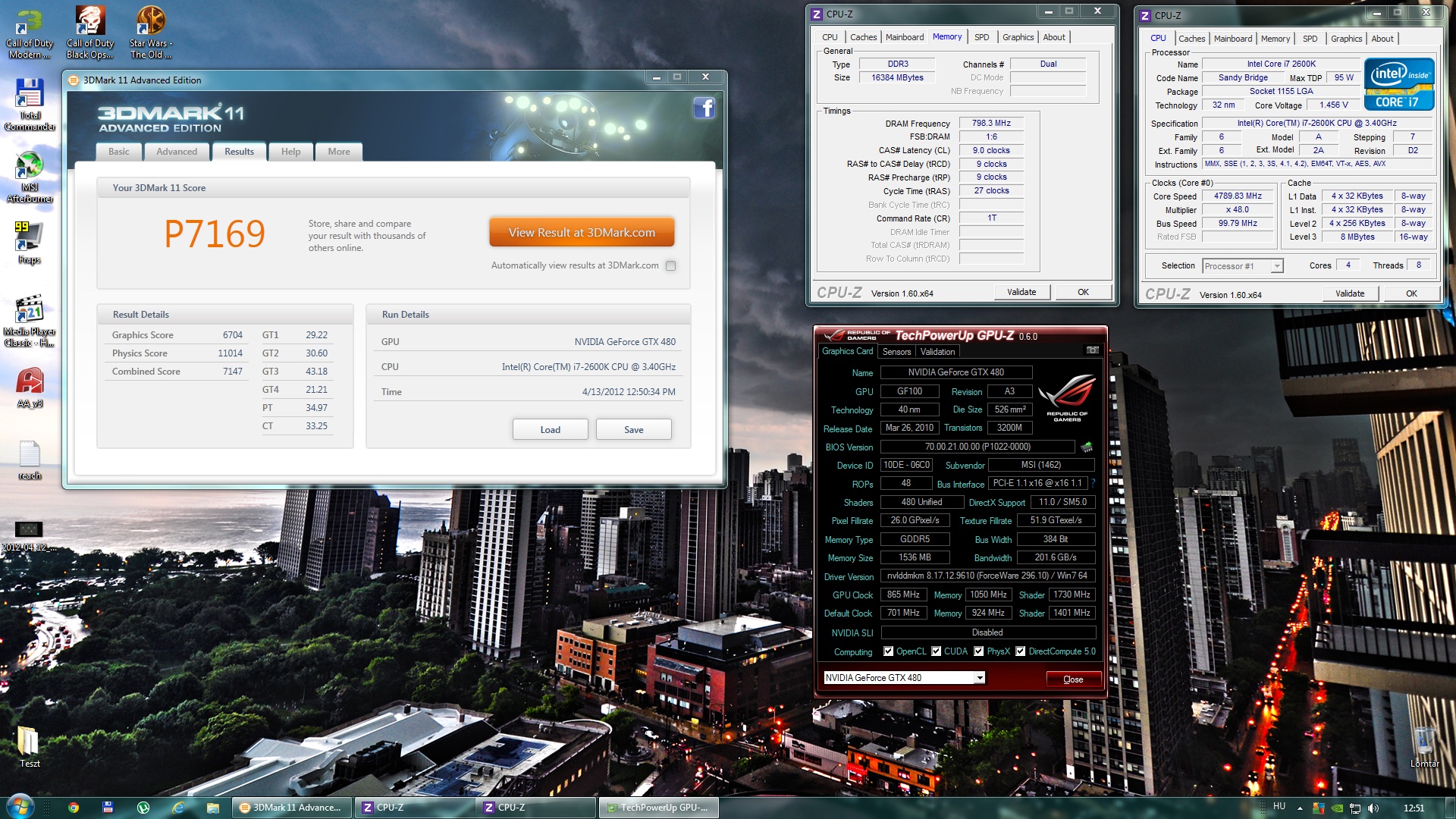Click the Windows Start orb
This screenshot has height=819, width=1456.
20,806
